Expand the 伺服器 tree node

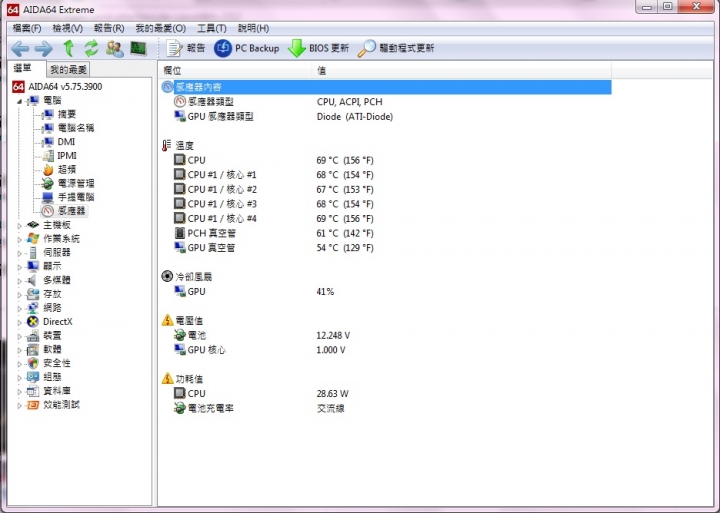click(19, 253)
